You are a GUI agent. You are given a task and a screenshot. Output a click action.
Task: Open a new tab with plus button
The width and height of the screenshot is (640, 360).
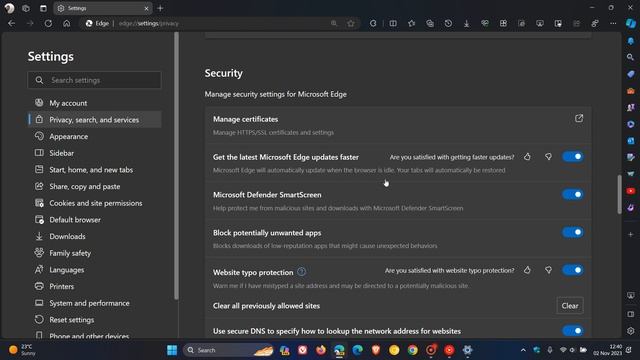tap(160, 8)
